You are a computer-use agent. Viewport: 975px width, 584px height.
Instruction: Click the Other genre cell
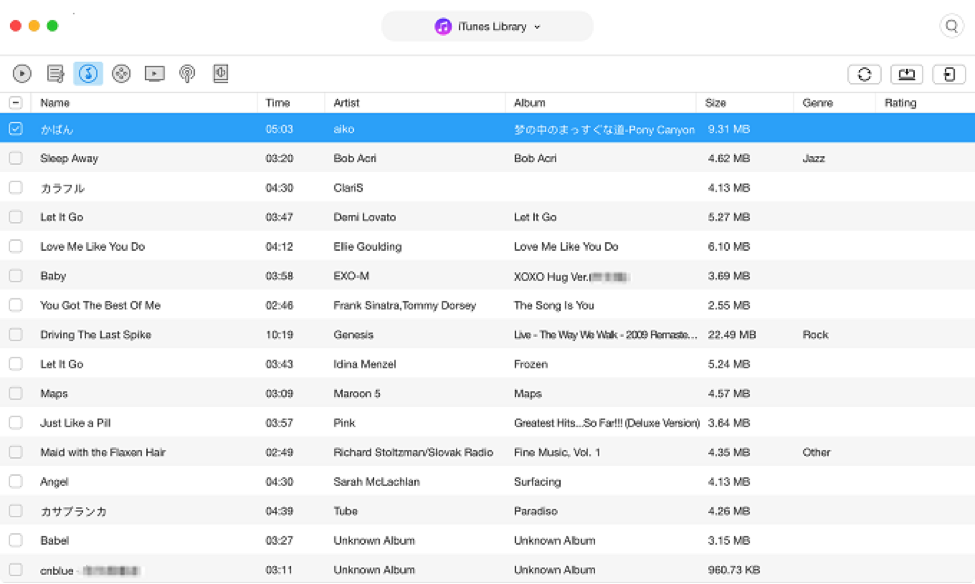coord(816,452)
